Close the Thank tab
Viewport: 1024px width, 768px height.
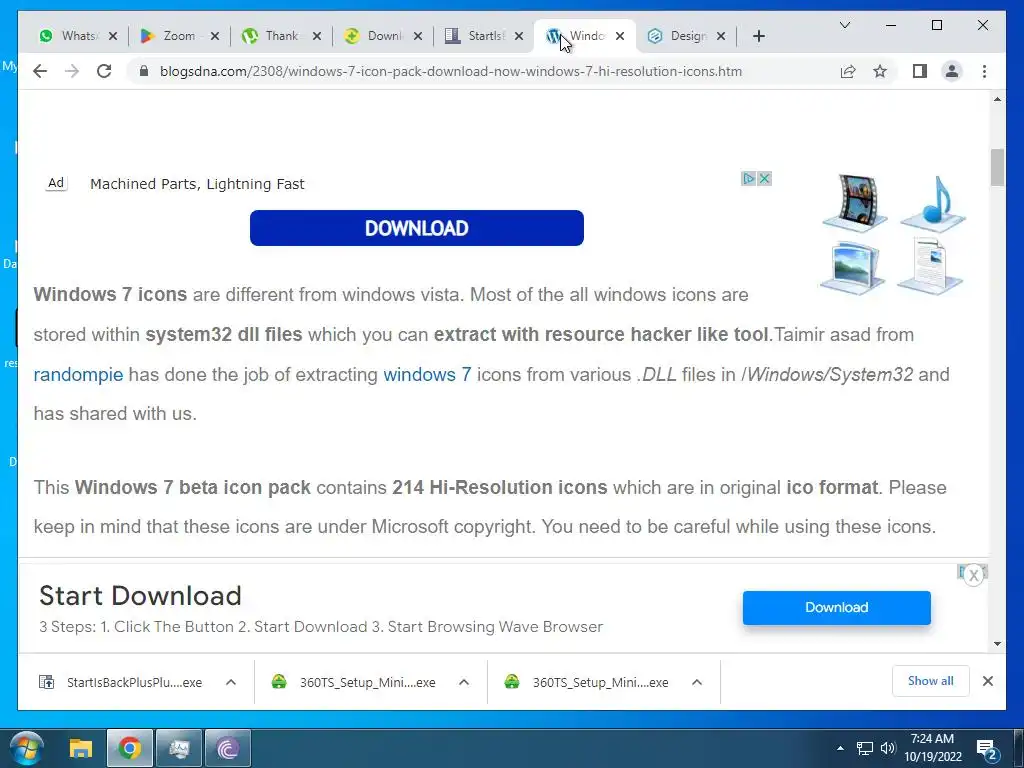pos(317,36)
